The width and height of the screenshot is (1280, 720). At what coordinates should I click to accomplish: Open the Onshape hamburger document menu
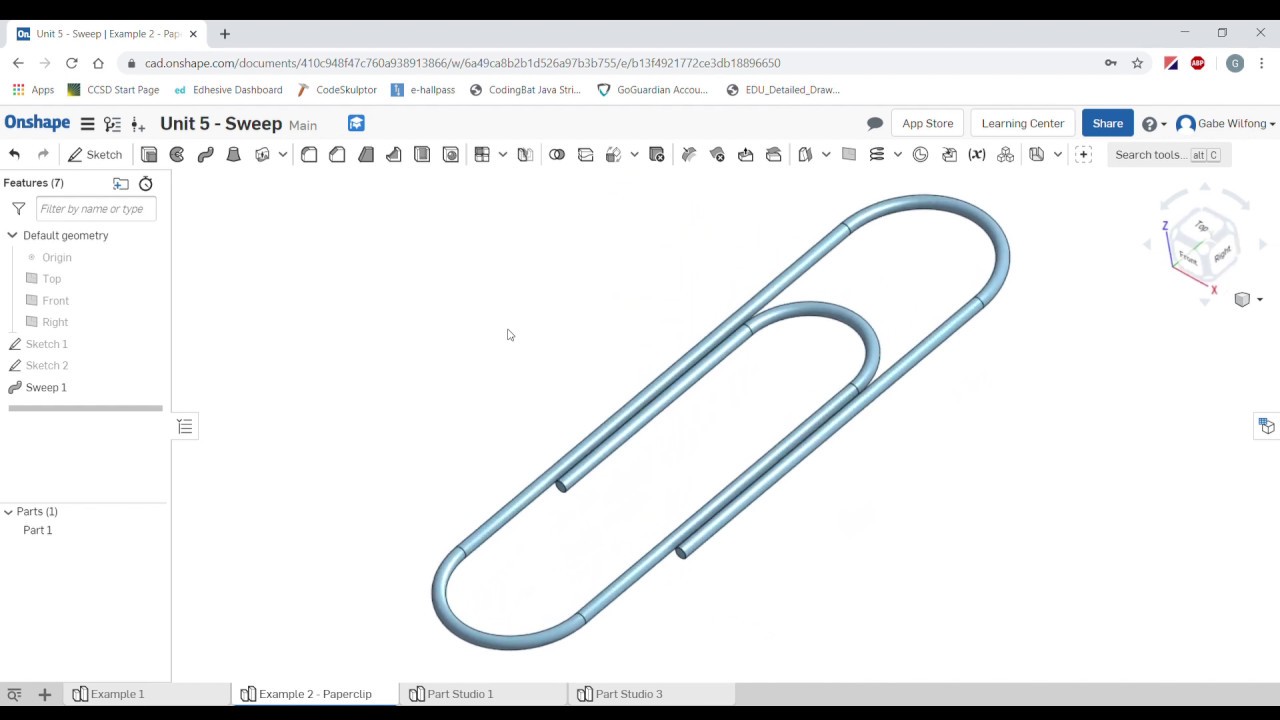point(87,124)
